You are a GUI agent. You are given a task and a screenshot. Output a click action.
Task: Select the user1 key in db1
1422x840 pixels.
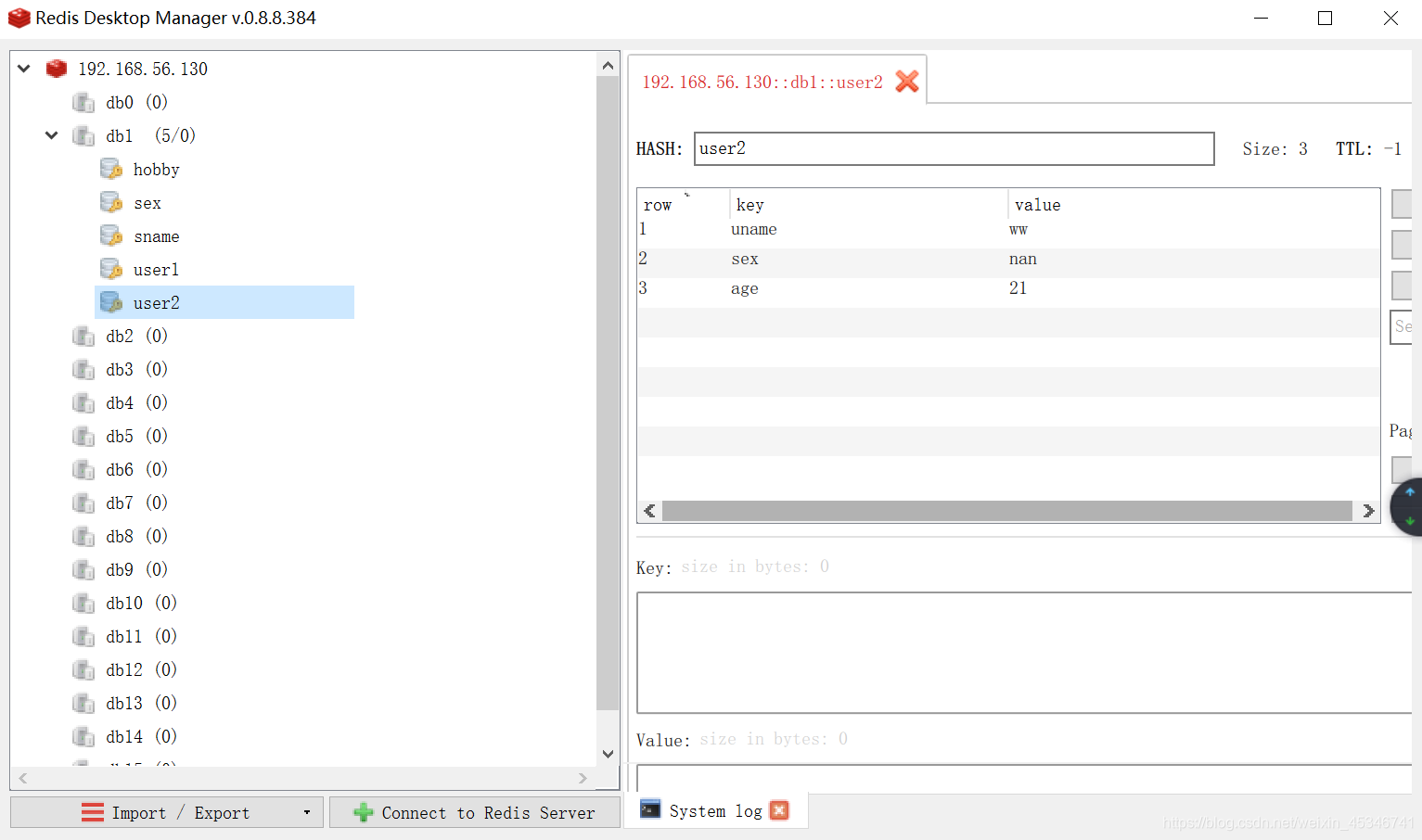click(x=156, y=270)
